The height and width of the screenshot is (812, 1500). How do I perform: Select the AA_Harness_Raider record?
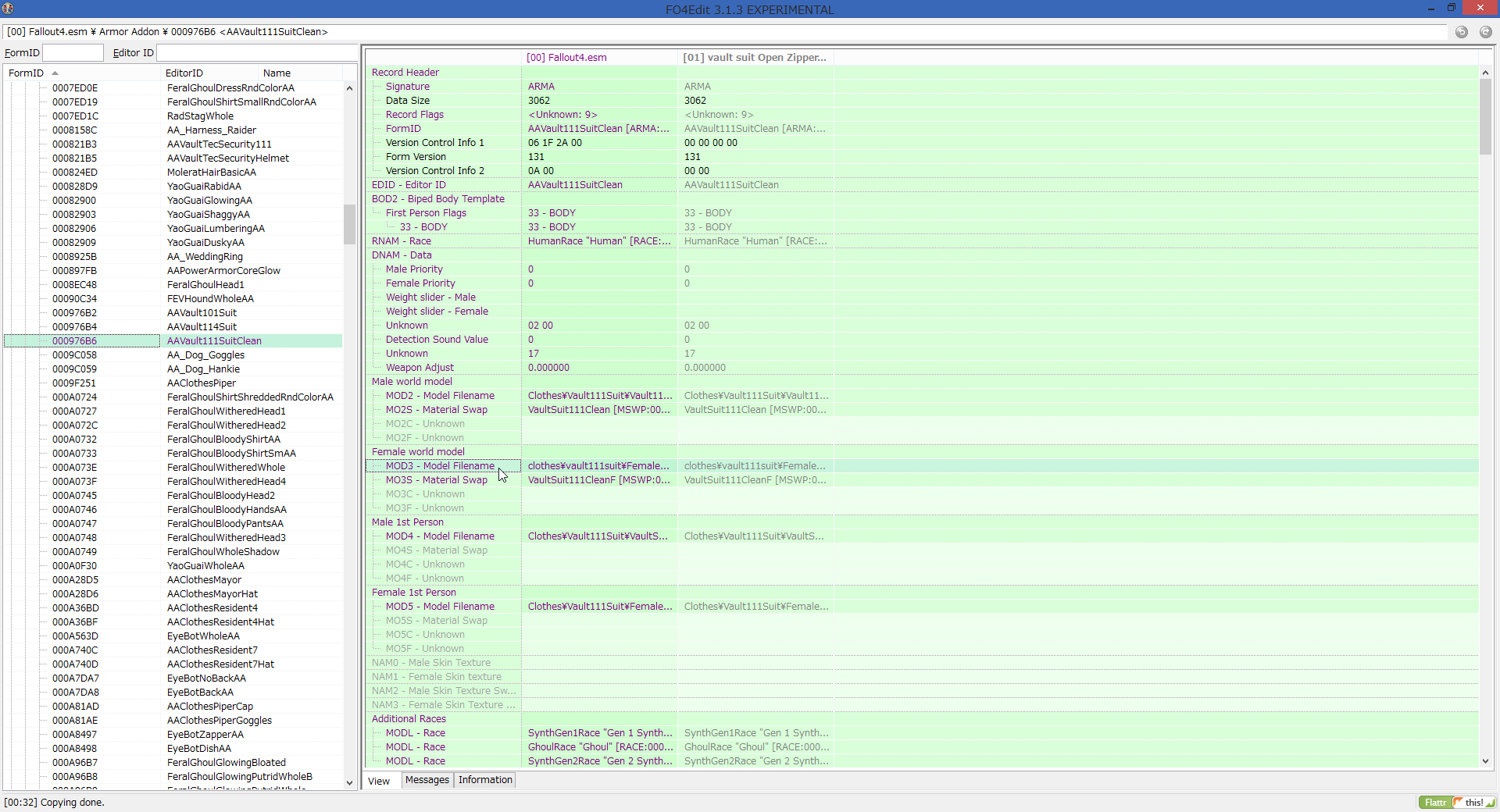(x=212, y=130)
